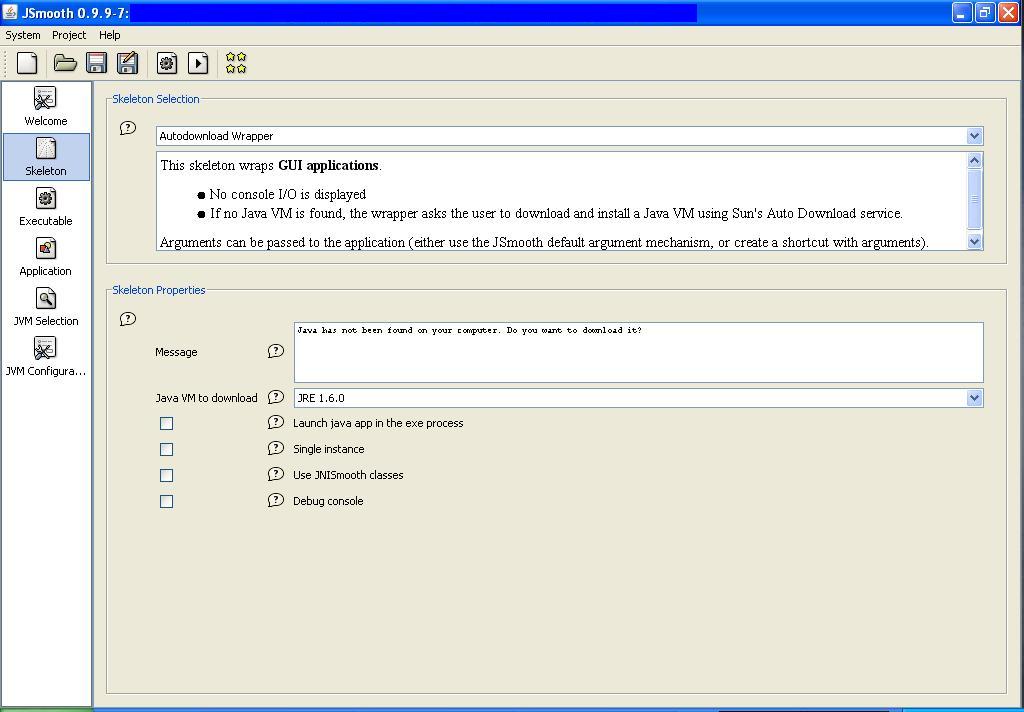The image size is (1024, 712).
Task: Select the Executable panel icon
Action: click(45, 205)
